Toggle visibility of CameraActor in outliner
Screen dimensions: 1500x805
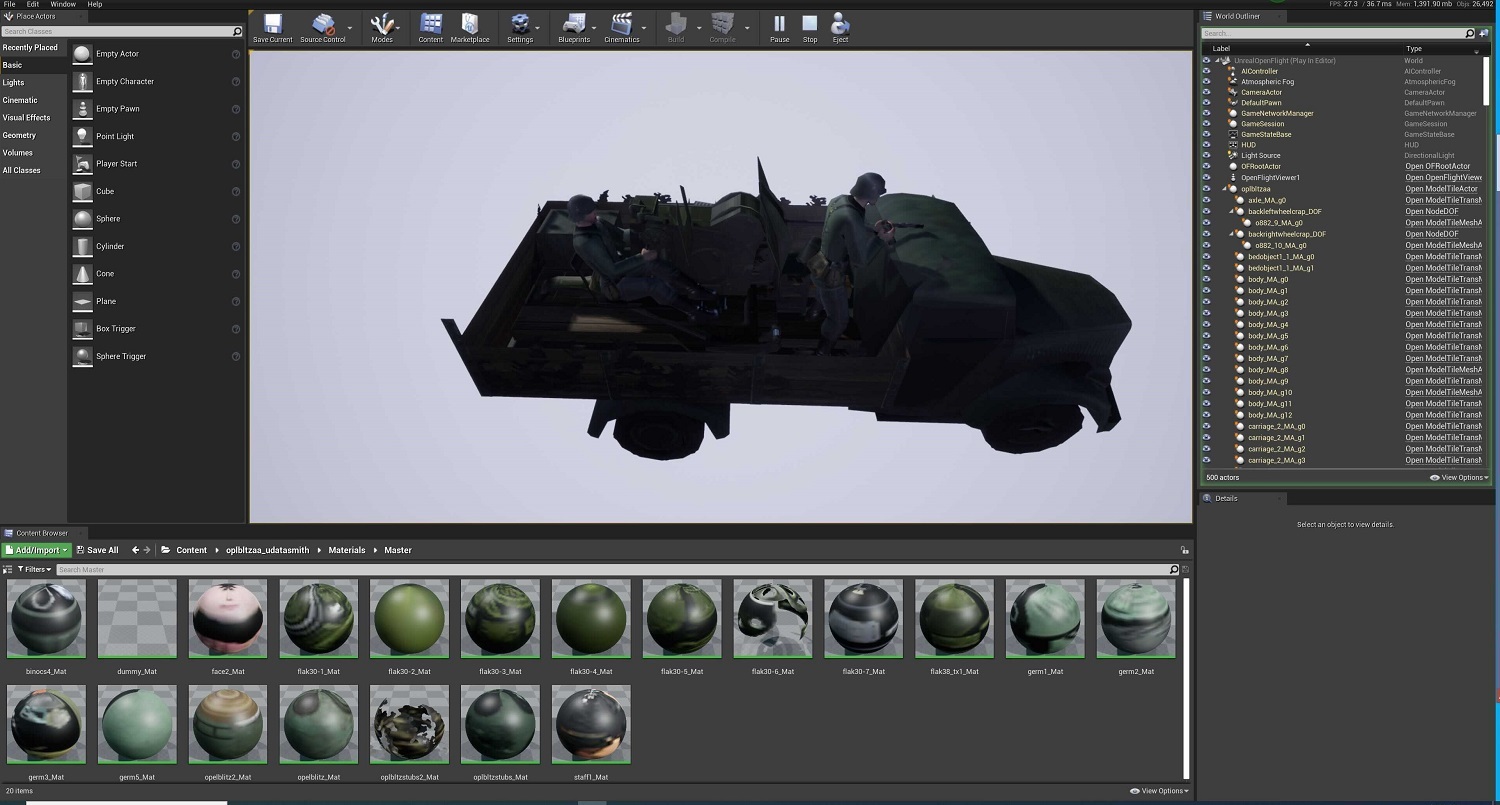[1206, 92]
